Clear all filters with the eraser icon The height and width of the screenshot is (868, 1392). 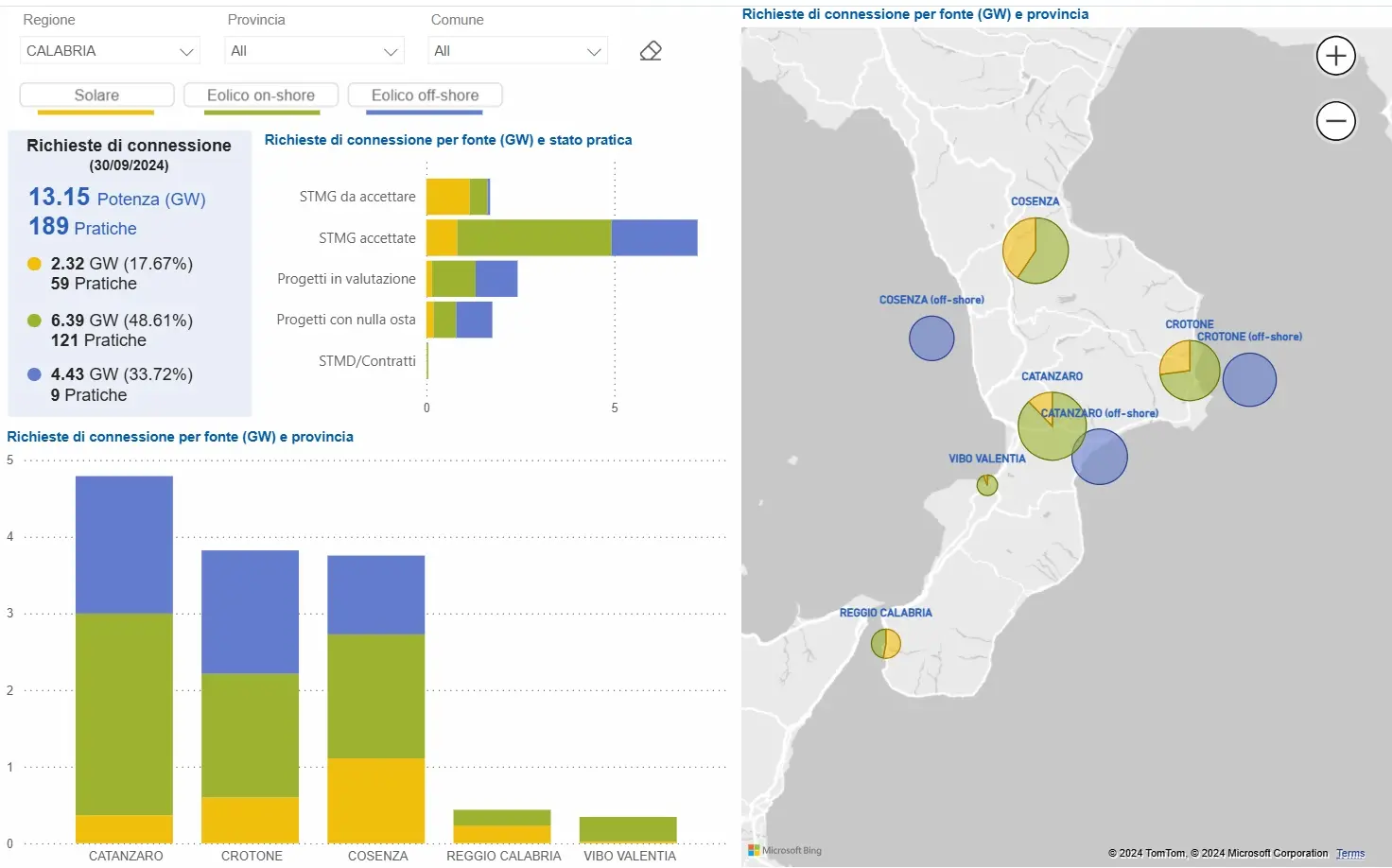pos(651,51)
